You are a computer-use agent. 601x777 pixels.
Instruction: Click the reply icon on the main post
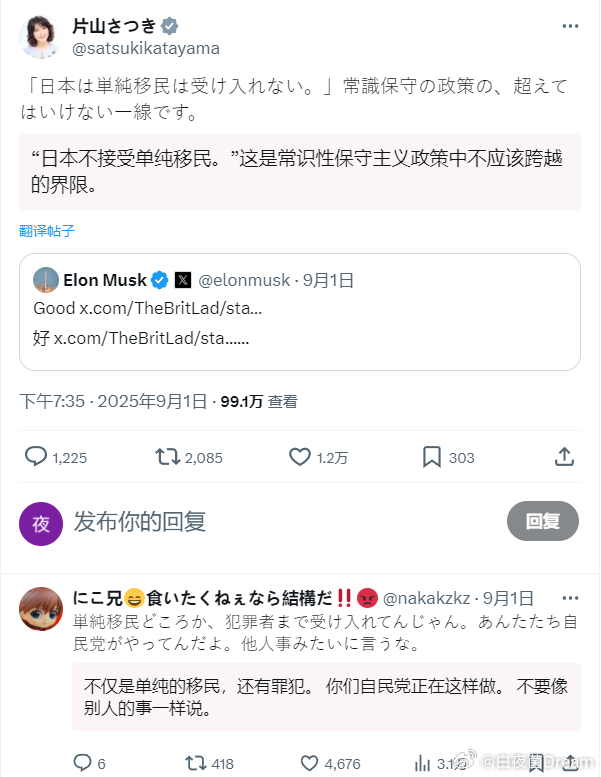(36, 457)
